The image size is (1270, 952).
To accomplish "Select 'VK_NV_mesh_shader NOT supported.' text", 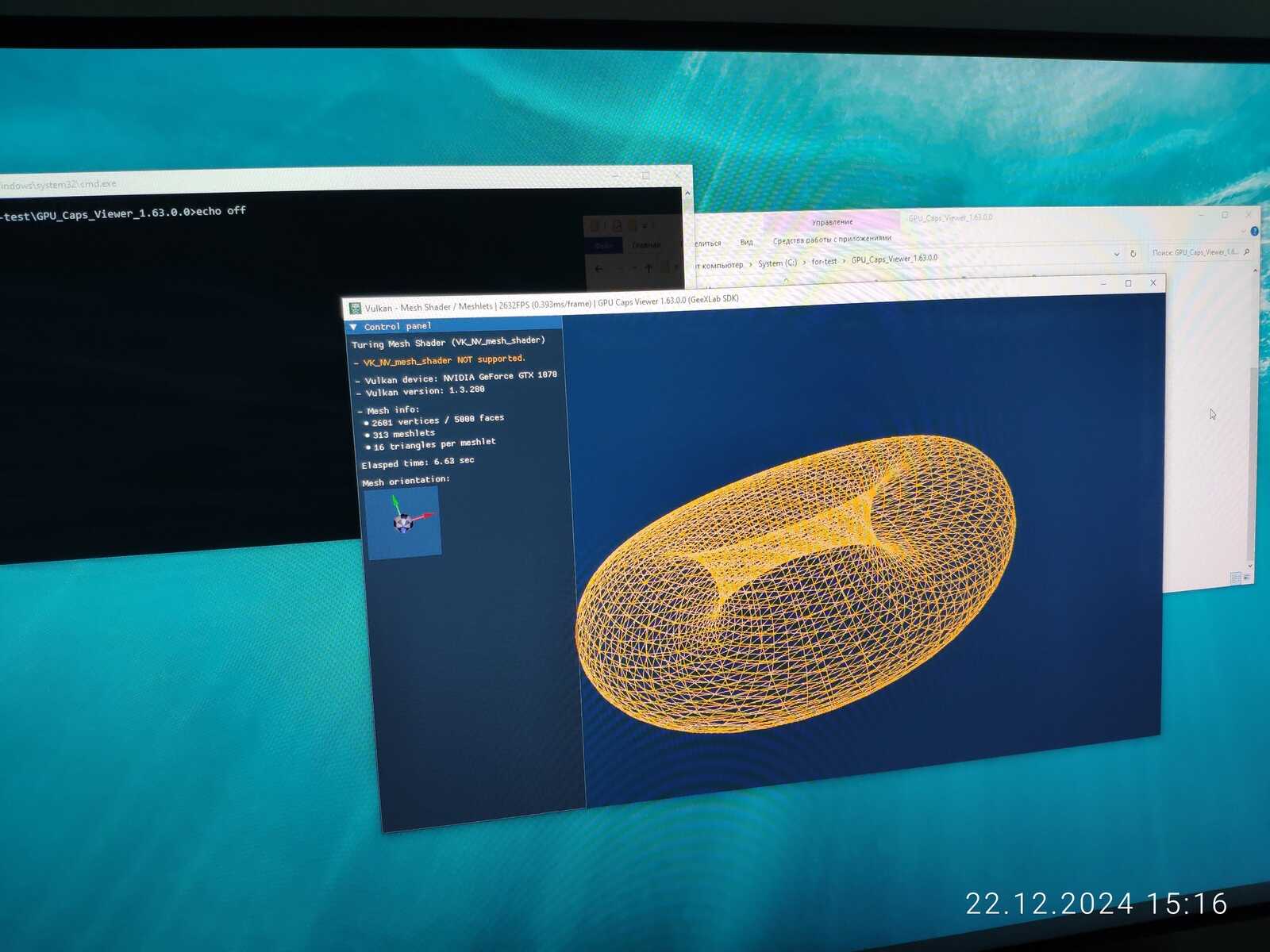I will [x=444, y=360].
